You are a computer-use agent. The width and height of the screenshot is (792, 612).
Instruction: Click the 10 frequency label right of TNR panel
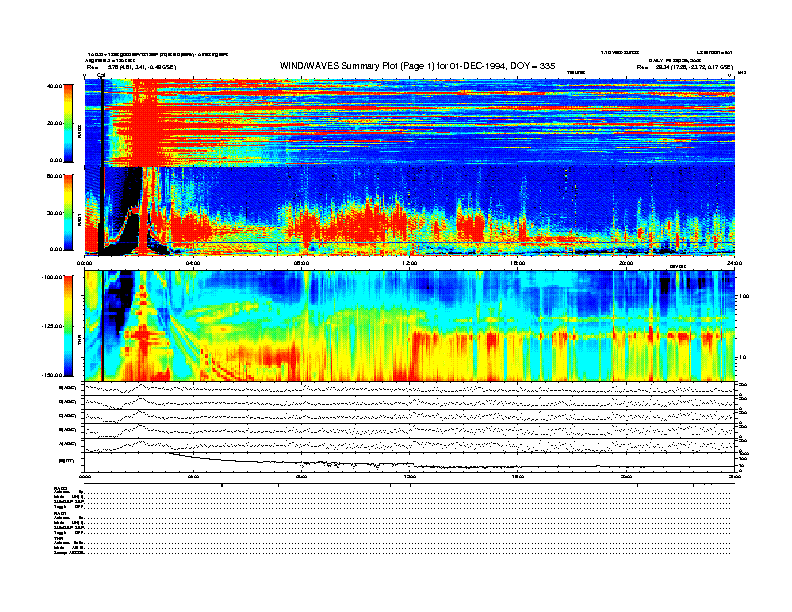coord(742,358)
